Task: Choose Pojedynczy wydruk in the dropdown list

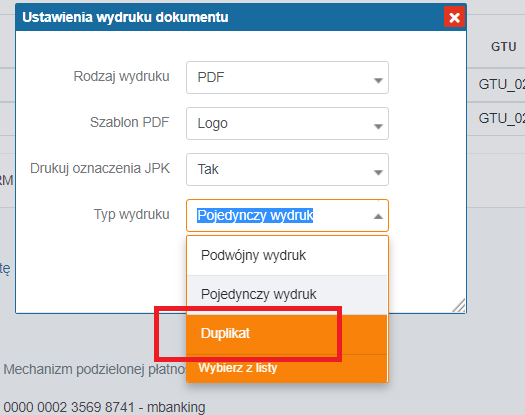Action: click(287, 295)
